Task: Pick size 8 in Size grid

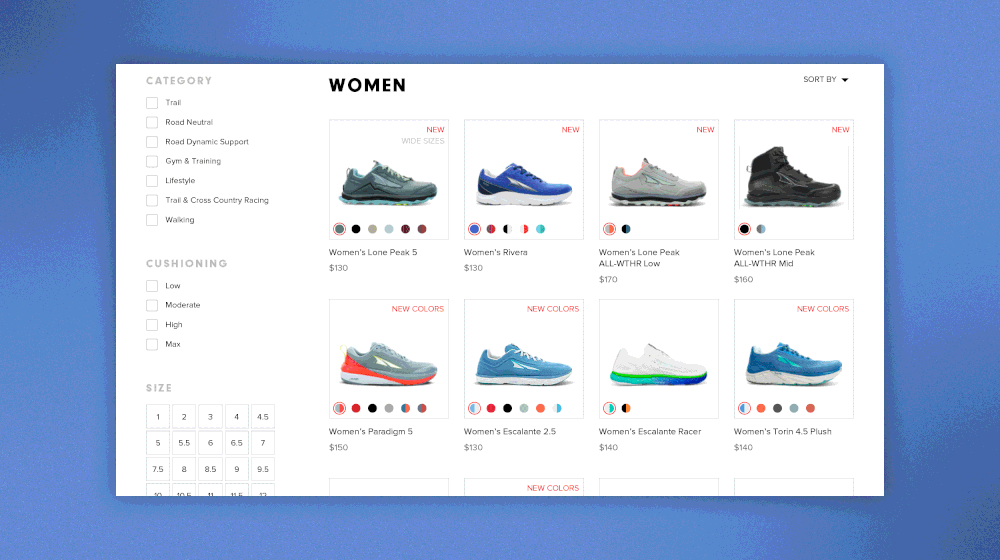Action: 184,469
